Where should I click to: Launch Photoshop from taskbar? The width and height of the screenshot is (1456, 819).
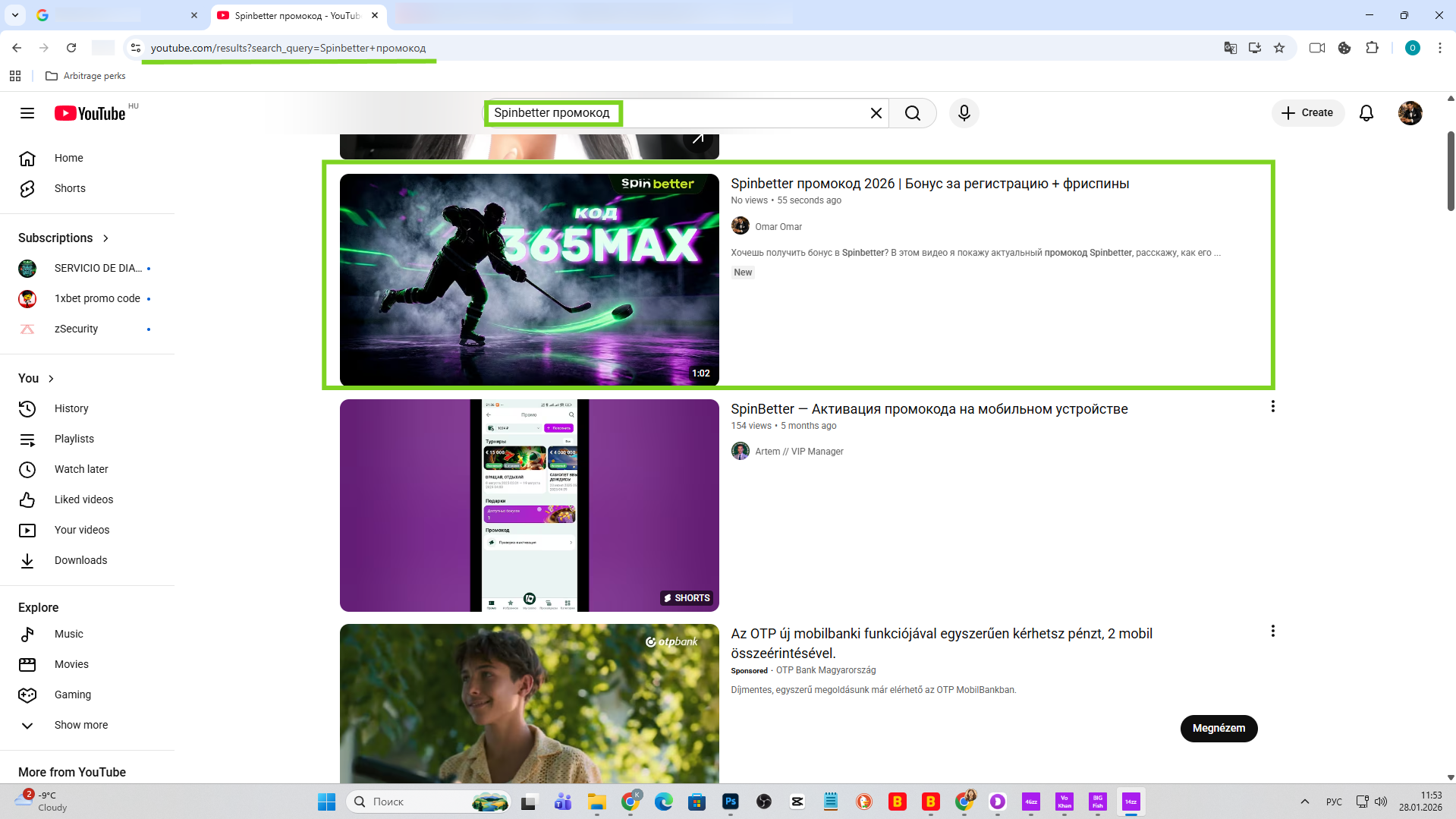pyautogui.click(x=731, y=802)
